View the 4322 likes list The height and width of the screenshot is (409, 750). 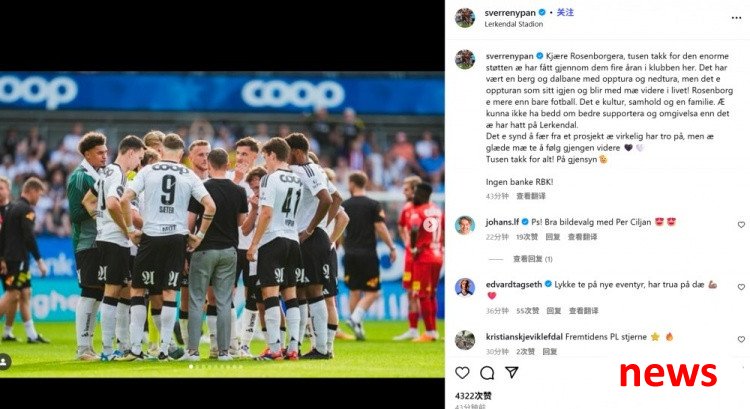coord(473,396)
